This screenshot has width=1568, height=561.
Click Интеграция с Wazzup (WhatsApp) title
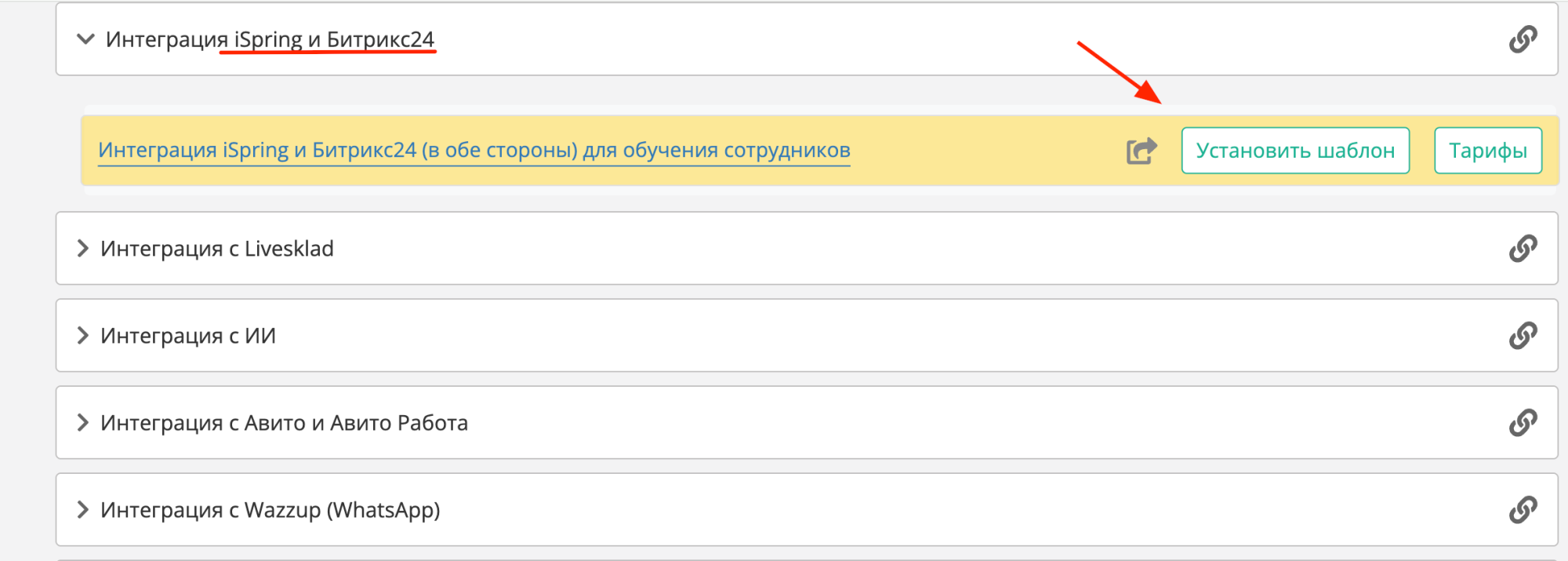pos(270,510)
